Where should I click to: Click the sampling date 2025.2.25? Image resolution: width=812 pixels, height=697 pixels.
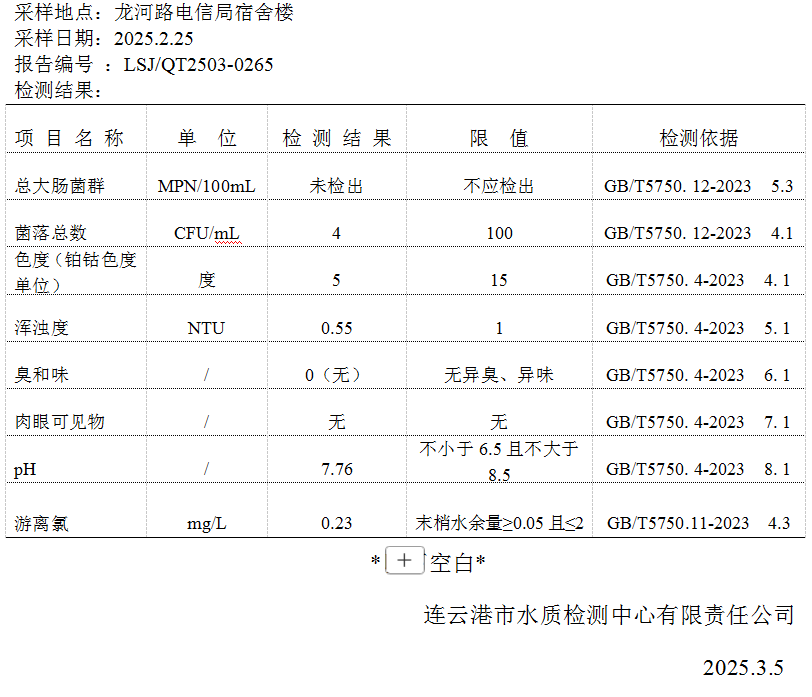coord(154,39)
